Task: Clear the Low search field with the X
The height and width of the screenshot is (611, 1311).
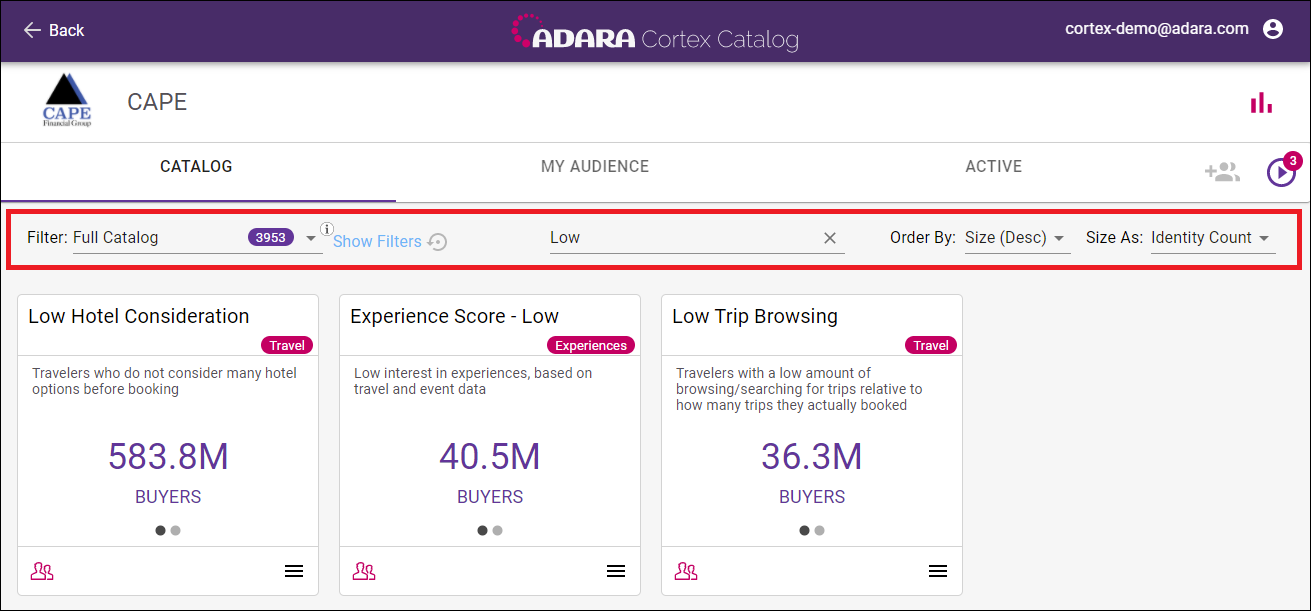Action: 830,237
